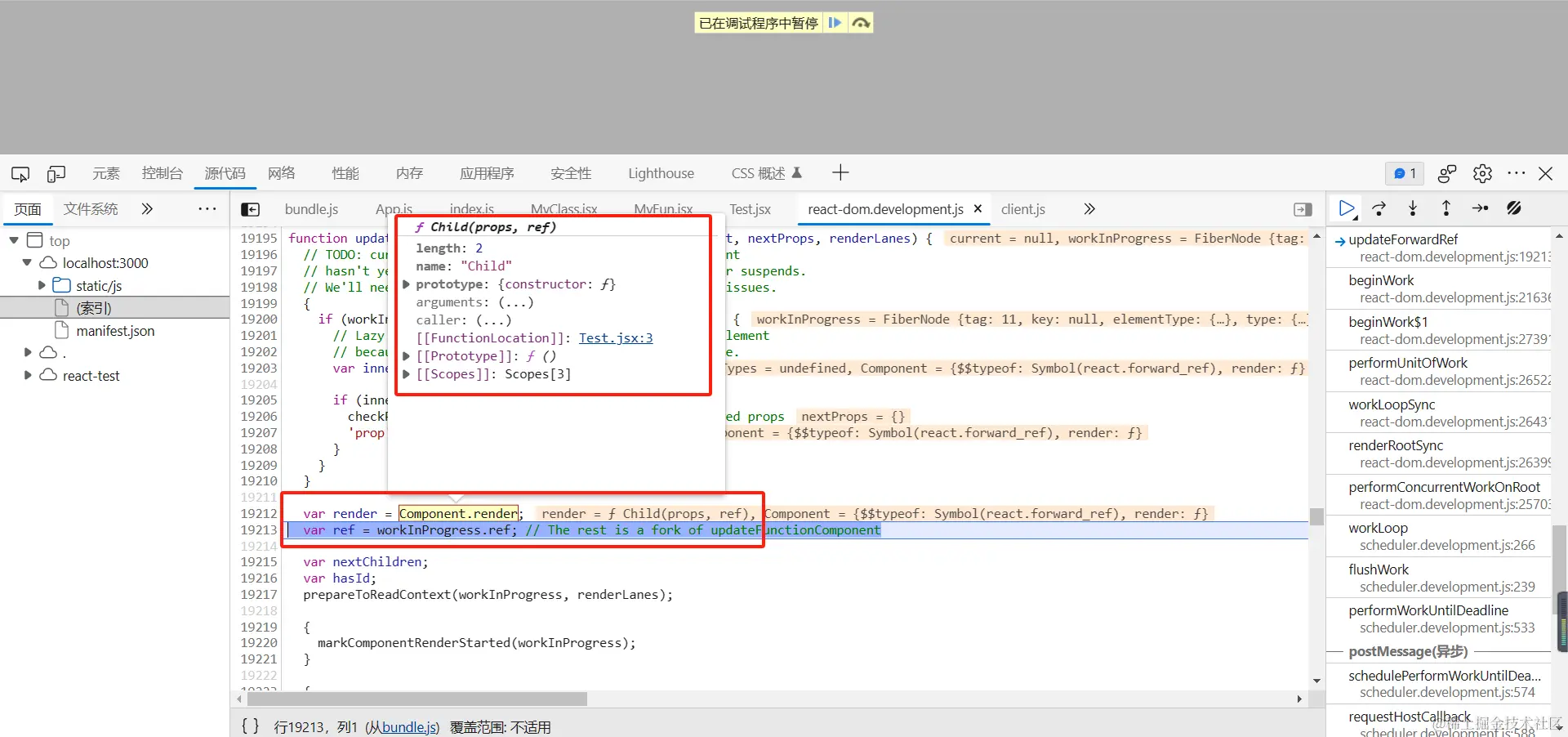The image size is (1568, 737).
Task: Switch to 文件系统 navigator tab
Action: 91,209
